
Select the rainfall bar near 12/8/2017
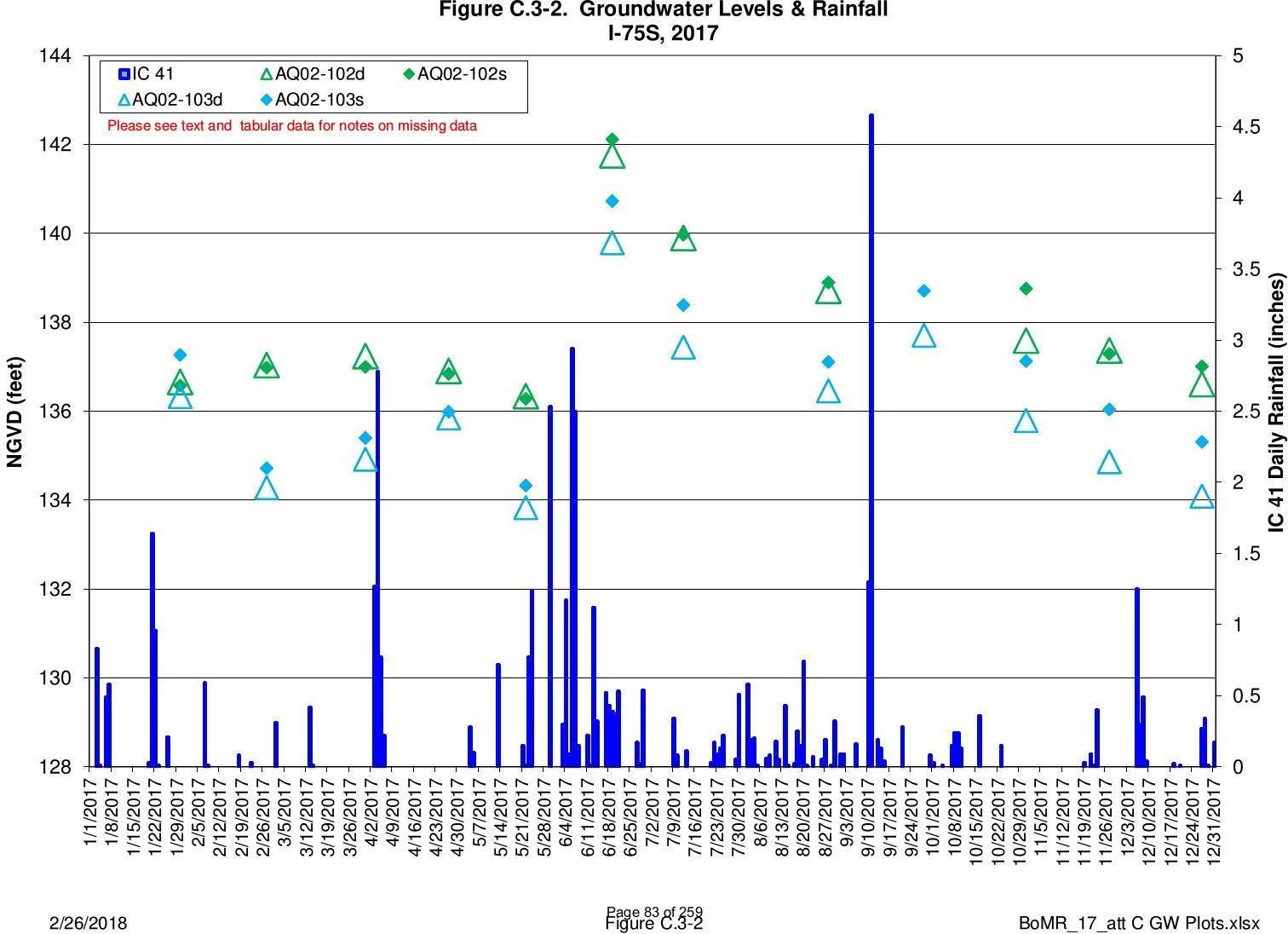point(1136,677)
